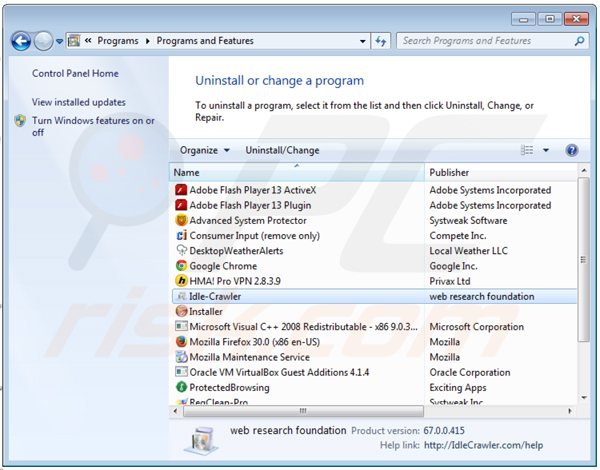The image size is (600, 470).
Task: Click Programs in the breadcrumb
Action: click(x=117, y=41)
